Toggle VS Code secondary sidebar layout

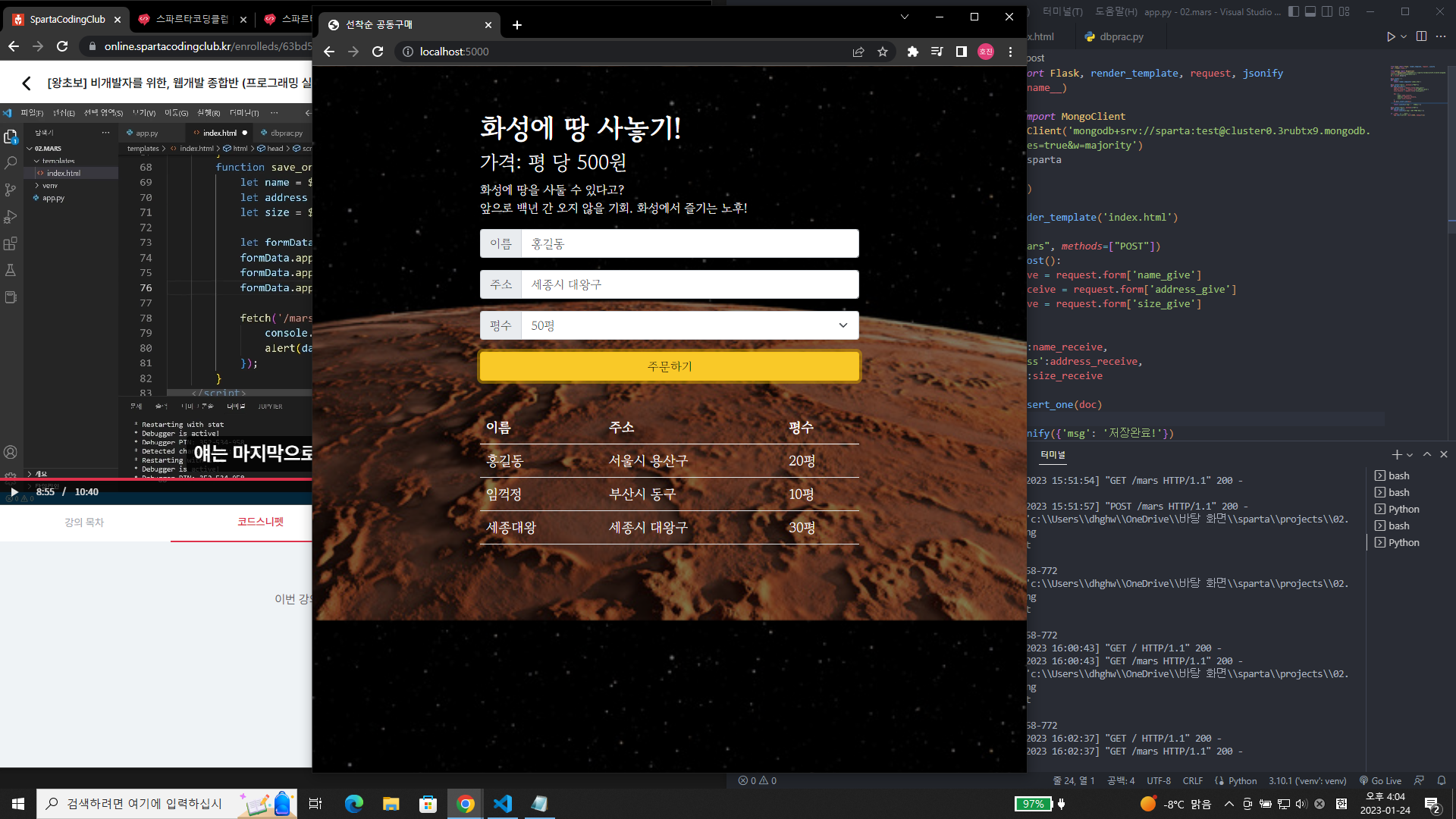pos(1327,11)
